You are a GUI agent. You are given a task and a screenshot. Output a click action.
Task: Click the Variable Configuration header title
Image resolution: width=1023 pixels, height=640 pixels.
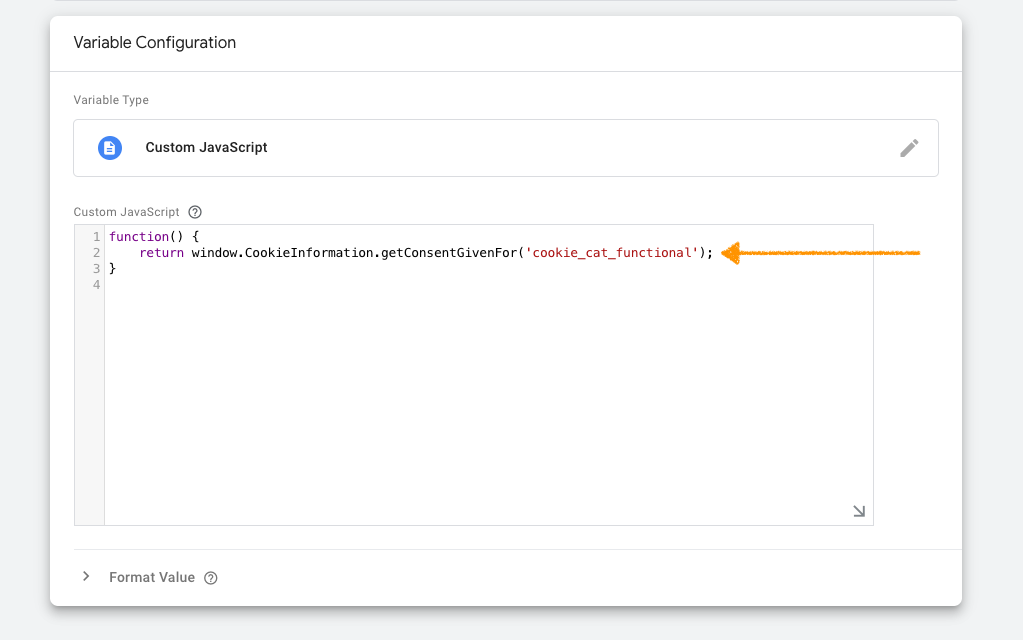click(153, 42)
